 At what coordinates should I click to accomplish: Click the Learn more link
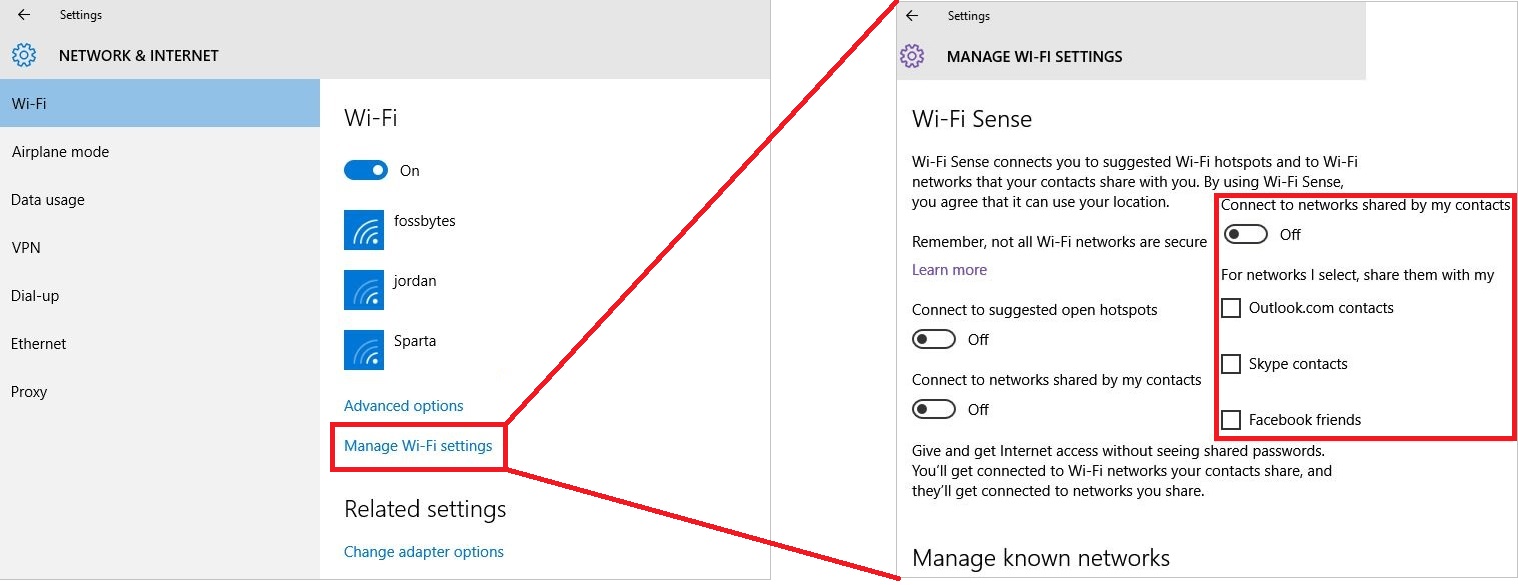[949, 270]
